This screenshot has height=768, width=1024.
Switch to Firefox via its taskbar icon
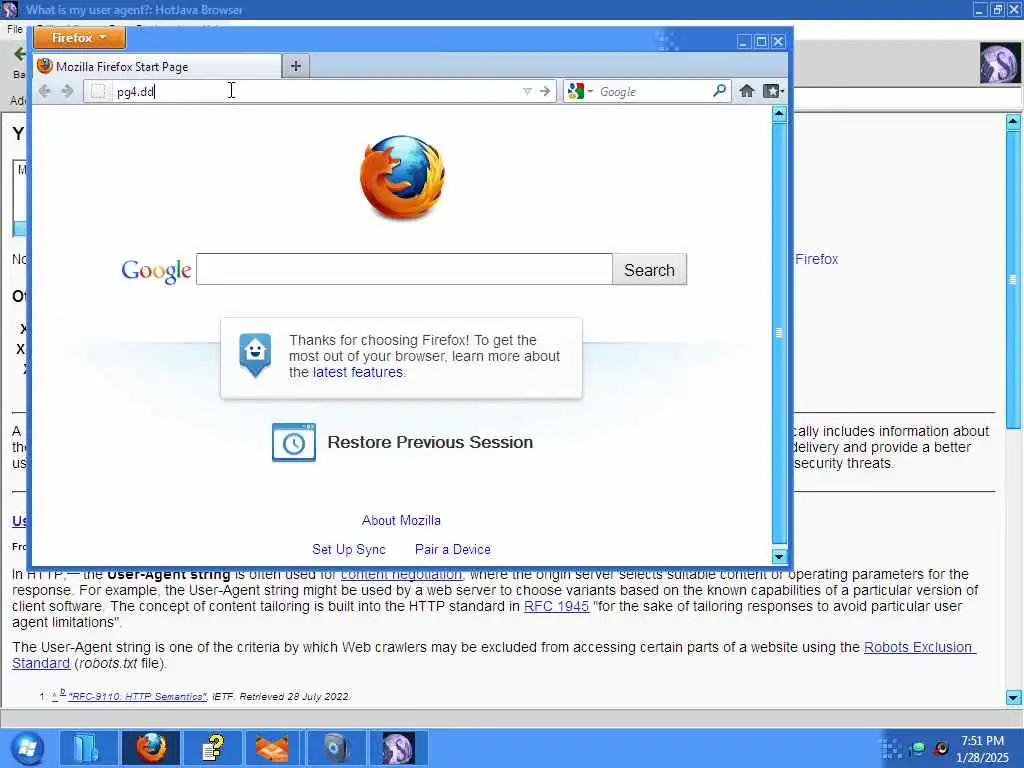pos(151,748)
